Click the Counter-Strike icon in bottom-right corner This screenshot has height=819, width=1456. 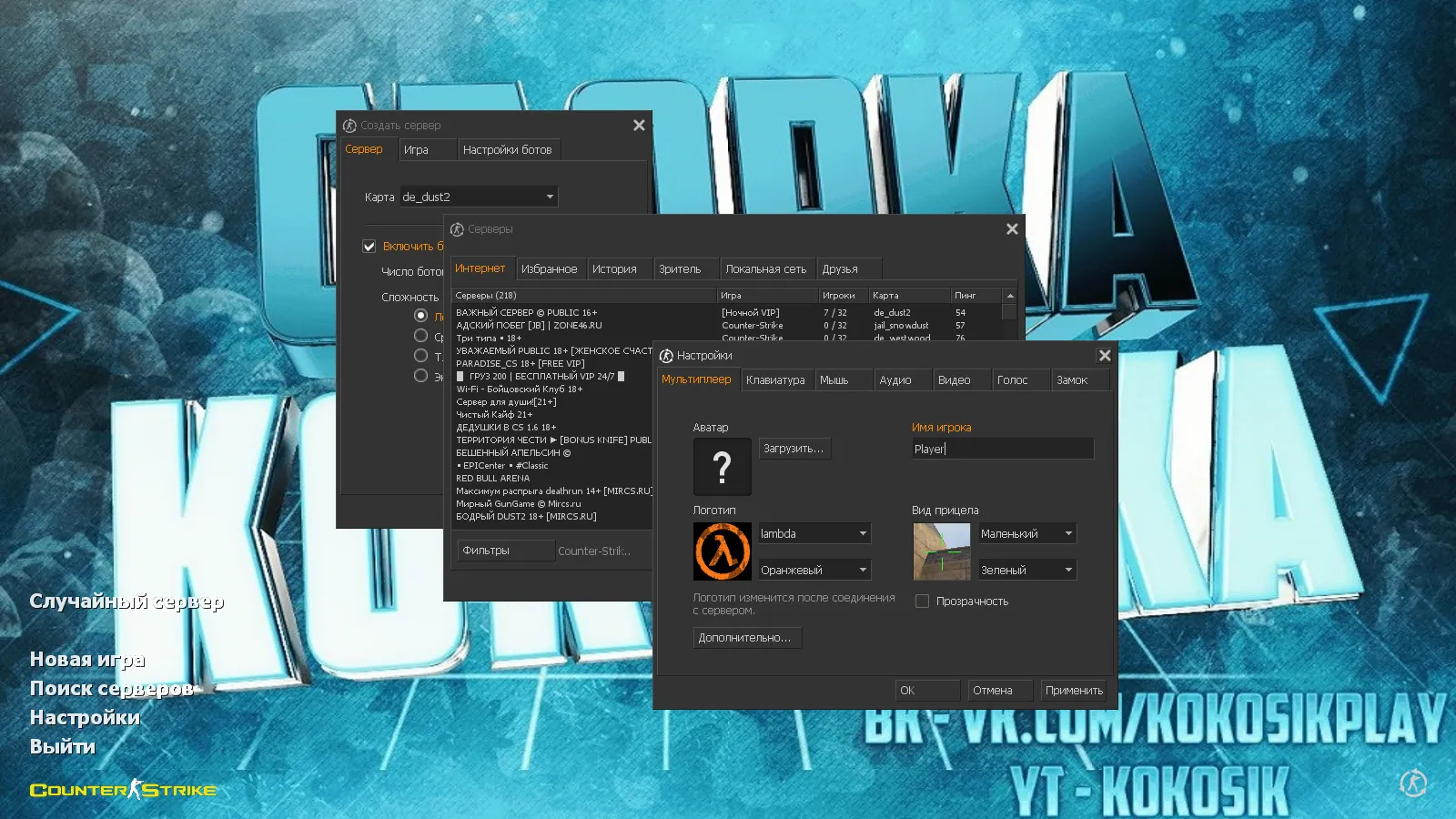click(x=1413, y=783)
